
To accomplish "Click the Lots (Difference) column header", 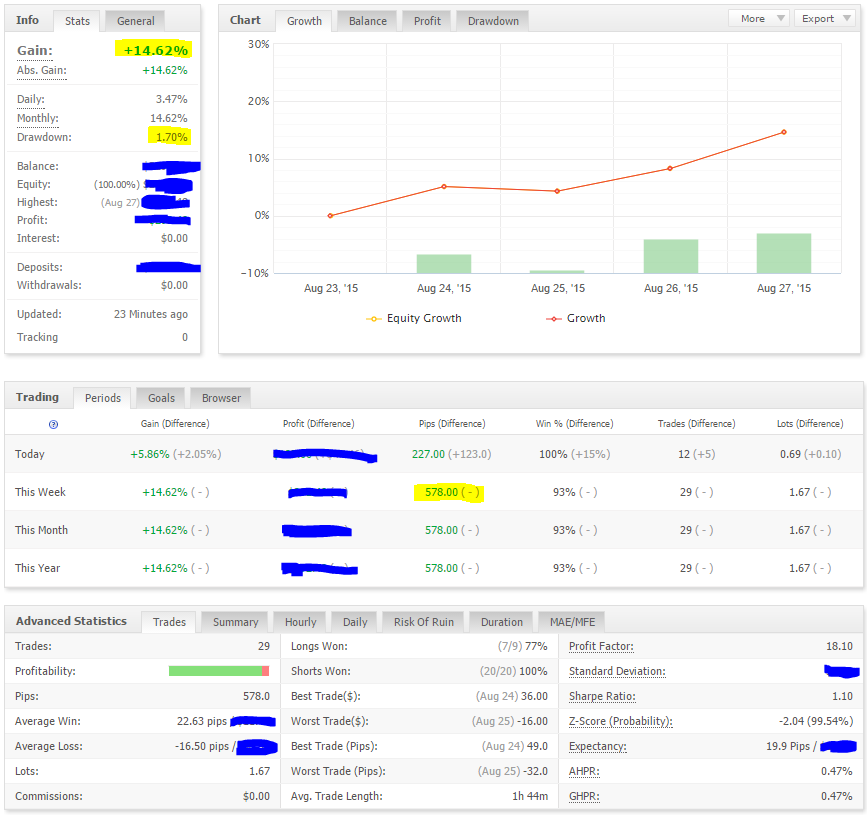I will pyautogui.click(x=810, y=424).
